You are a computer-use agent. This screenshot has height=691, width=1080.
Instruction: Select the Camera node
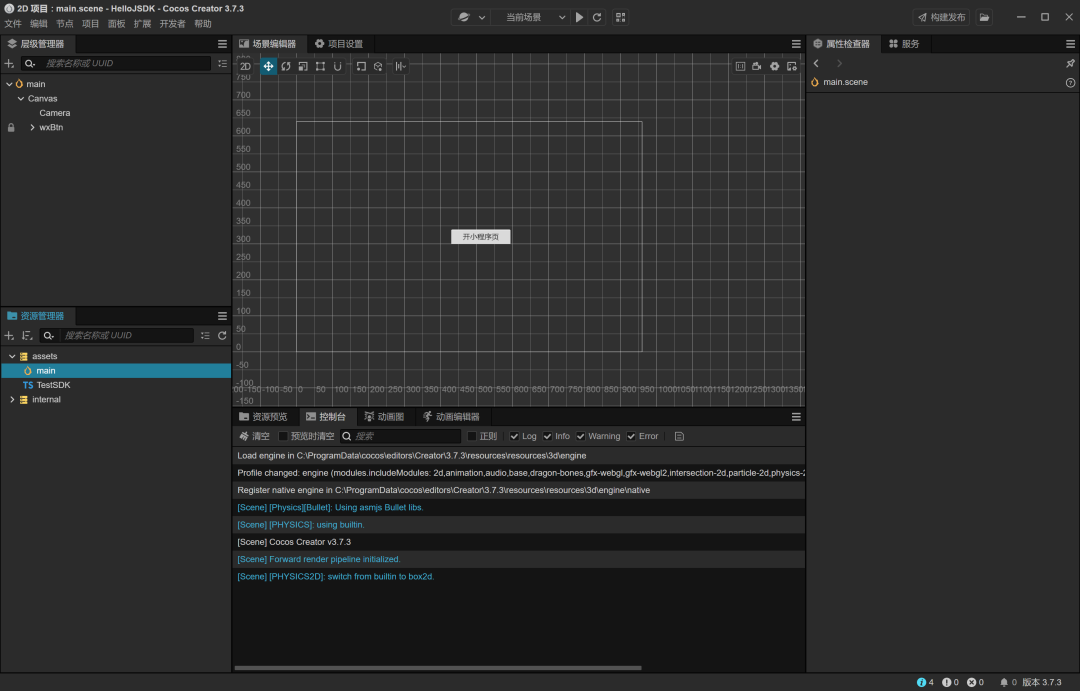[54, 113]
